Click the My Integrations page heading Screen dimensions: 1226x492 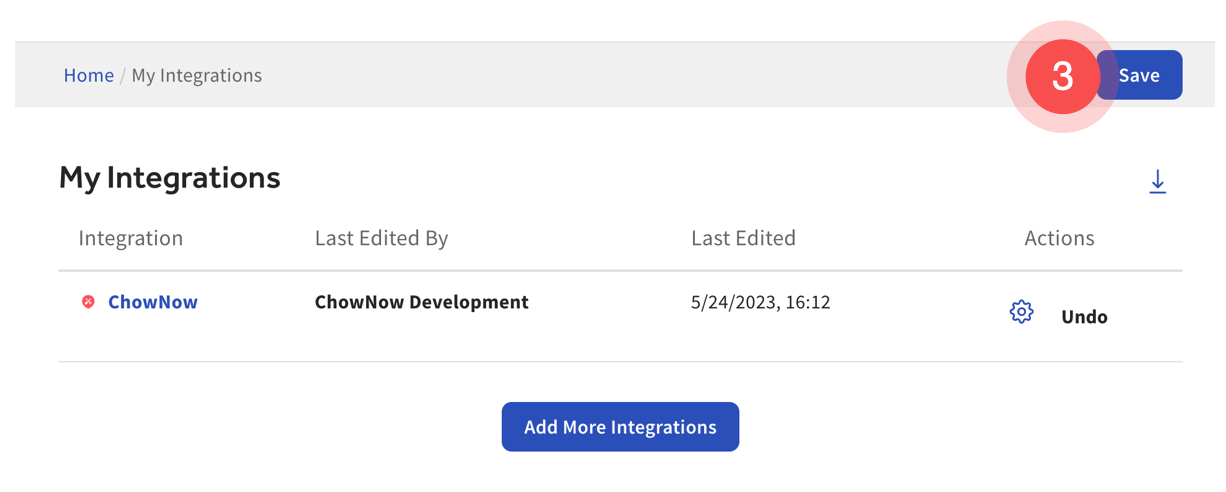pos(170,178)
